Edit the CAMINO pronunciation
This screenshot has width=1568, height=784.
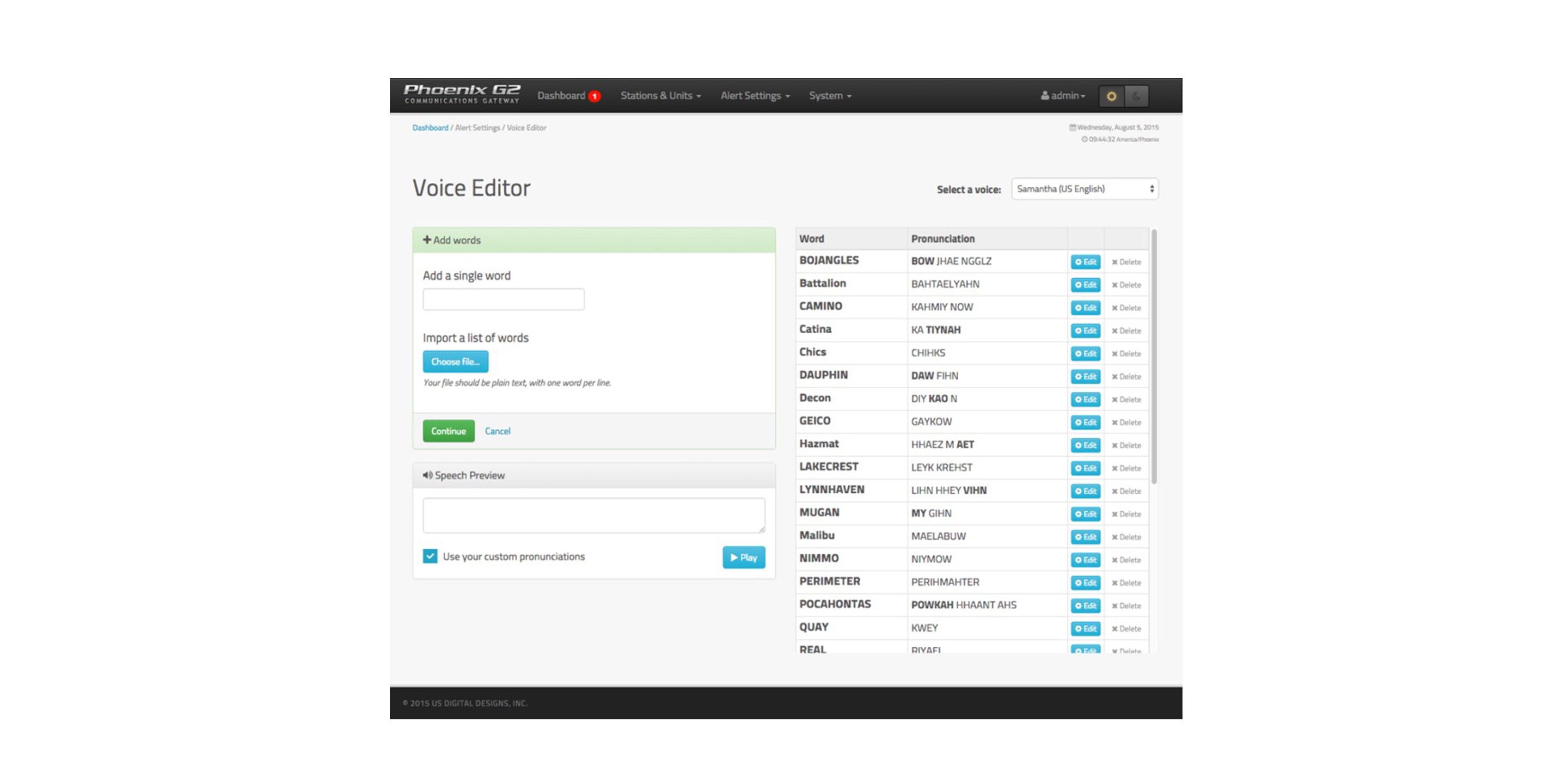(x=1085, y=308)
